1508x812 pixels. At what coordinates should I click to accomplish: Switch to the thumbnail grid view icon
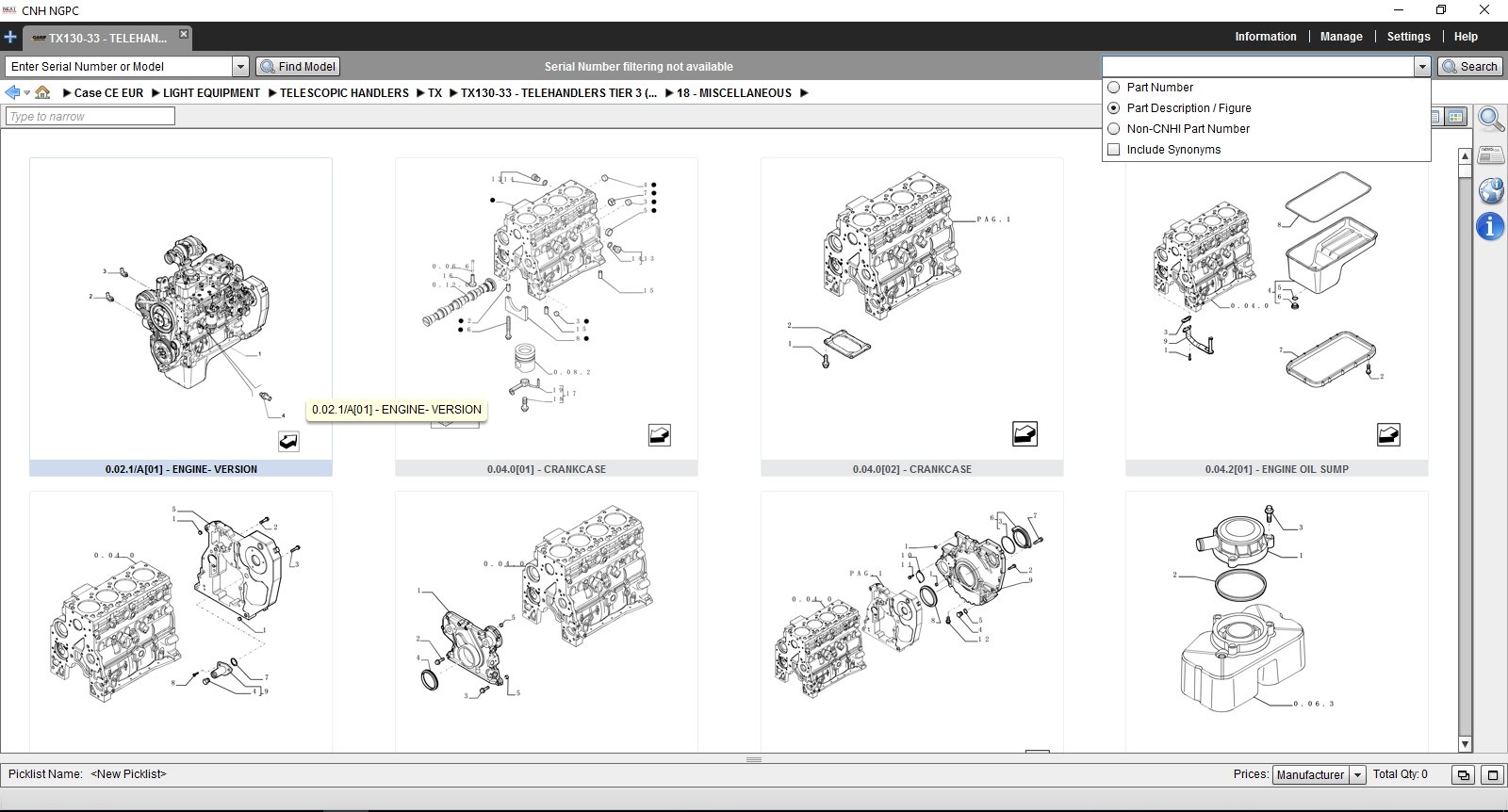tap(1456, 117)
